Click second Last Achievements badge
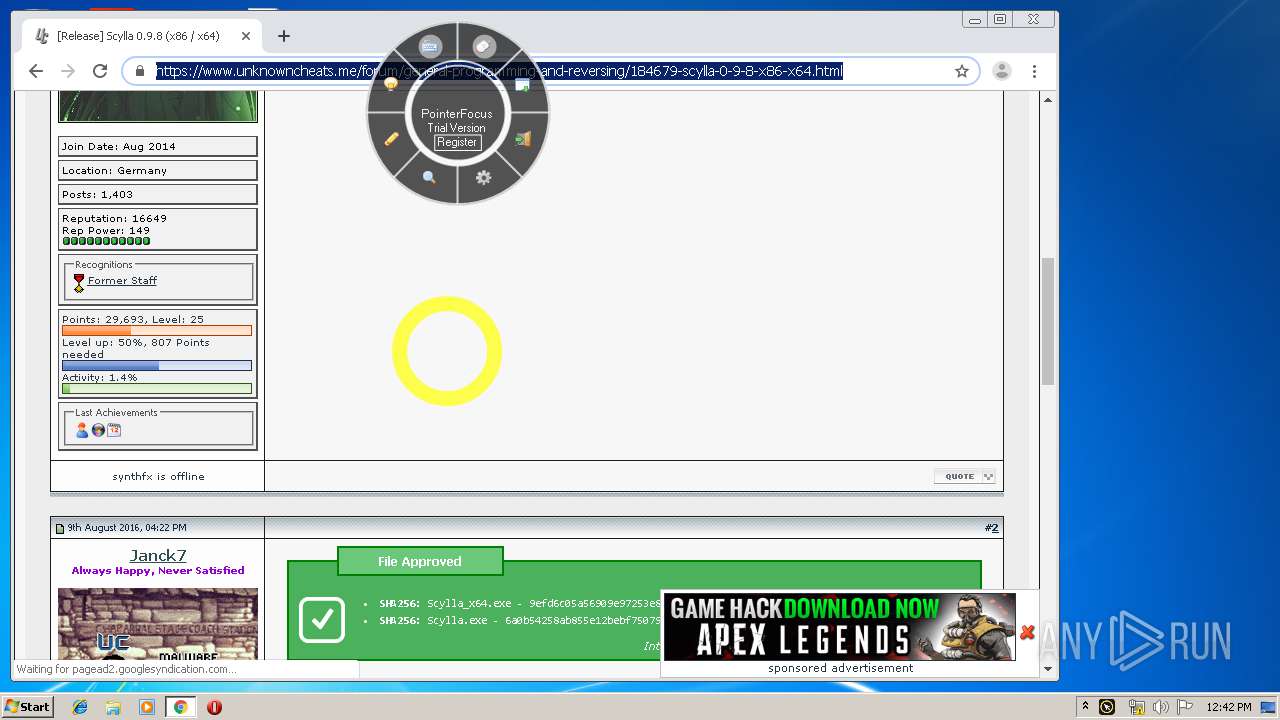The image size is (1280, 720). (x=98, y=430)
